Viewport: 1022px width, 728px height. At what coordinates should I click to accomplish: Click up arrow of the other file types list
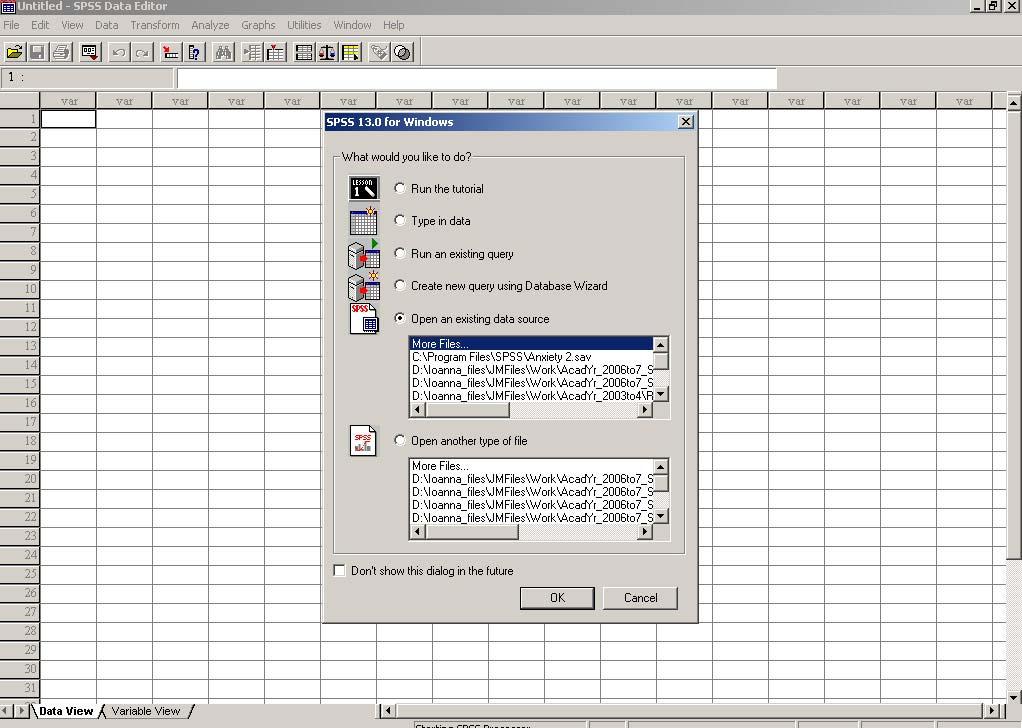pos(660,467)
